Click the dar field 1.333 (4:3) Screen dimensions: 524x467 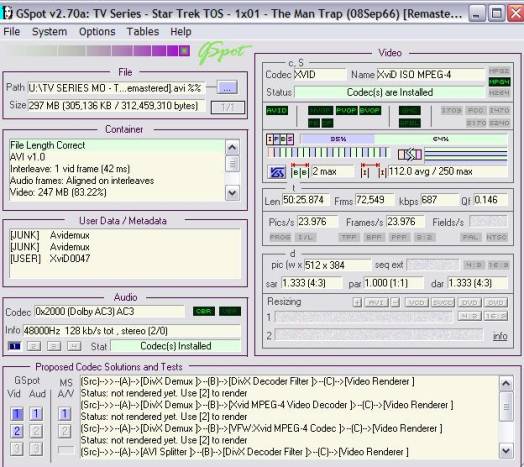(x=478, y=283)
